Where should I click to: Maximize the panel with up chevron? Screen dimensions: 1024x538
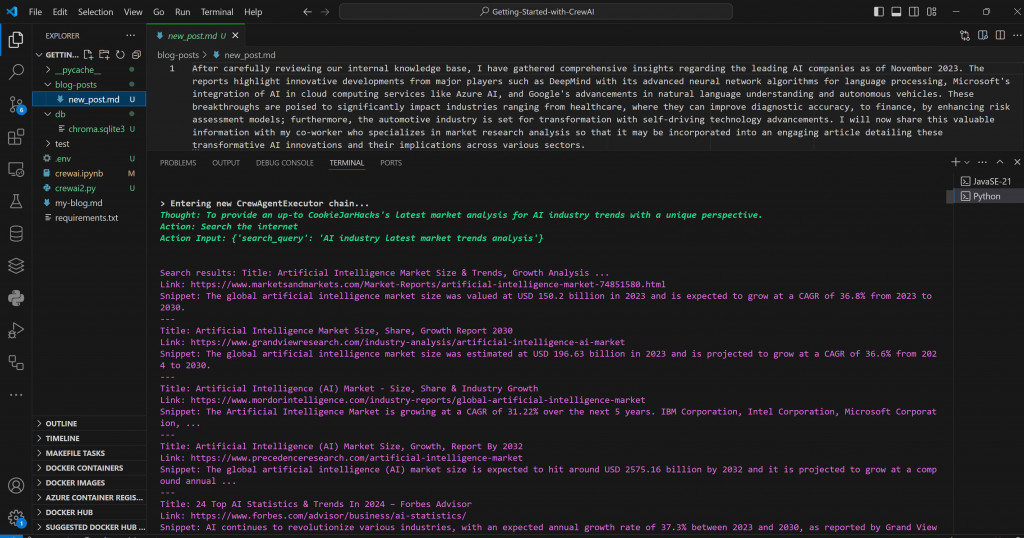click(x=1000, y=162)
